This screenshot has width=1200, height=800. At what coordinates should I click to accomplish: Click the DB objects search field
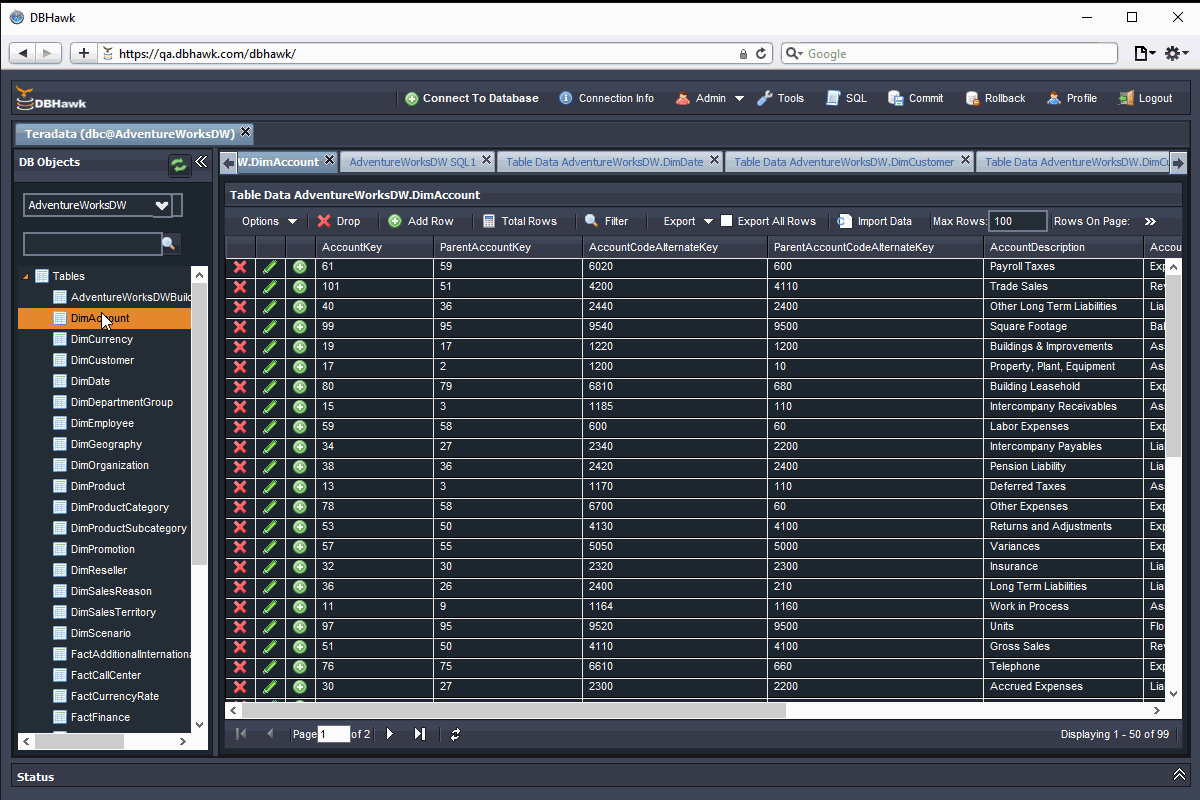[92, 243]
